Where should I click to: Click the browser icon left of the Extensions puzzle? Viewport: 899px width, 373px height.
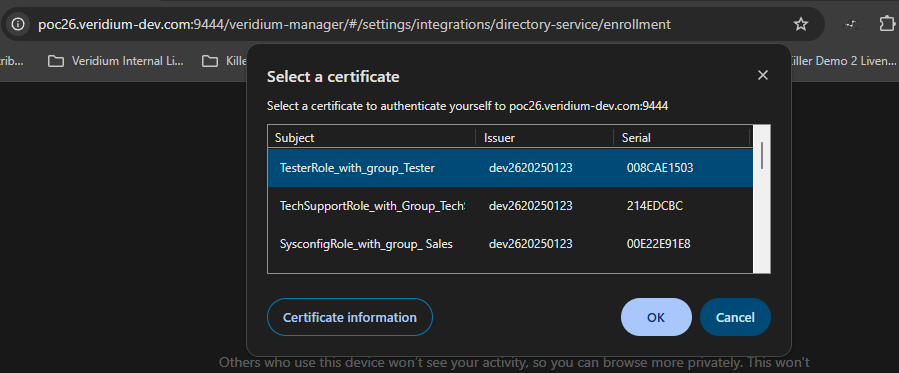[851, 24]
